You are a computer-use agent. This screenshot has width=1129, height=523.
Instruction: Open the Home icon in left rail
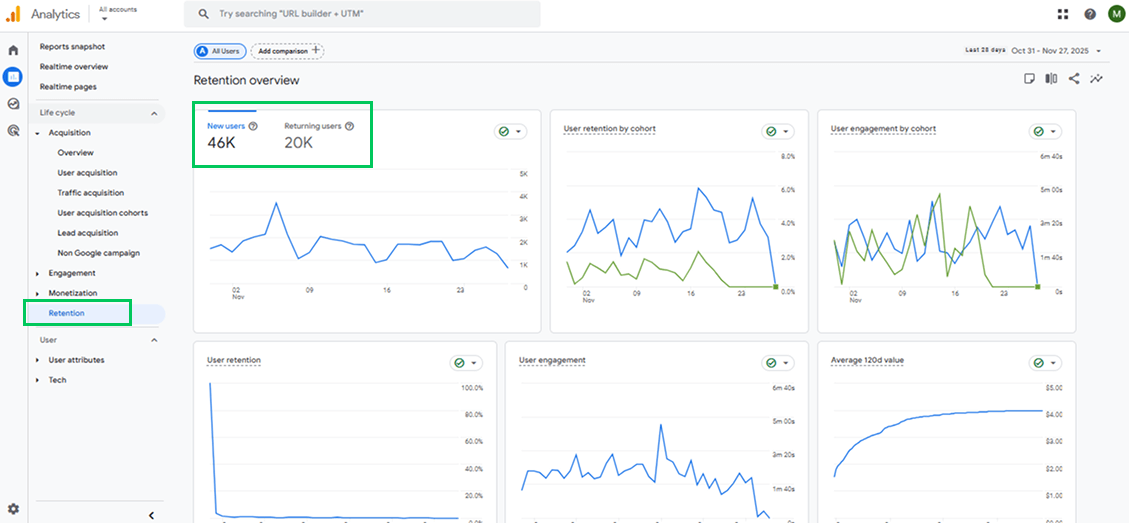coord(13,50)
